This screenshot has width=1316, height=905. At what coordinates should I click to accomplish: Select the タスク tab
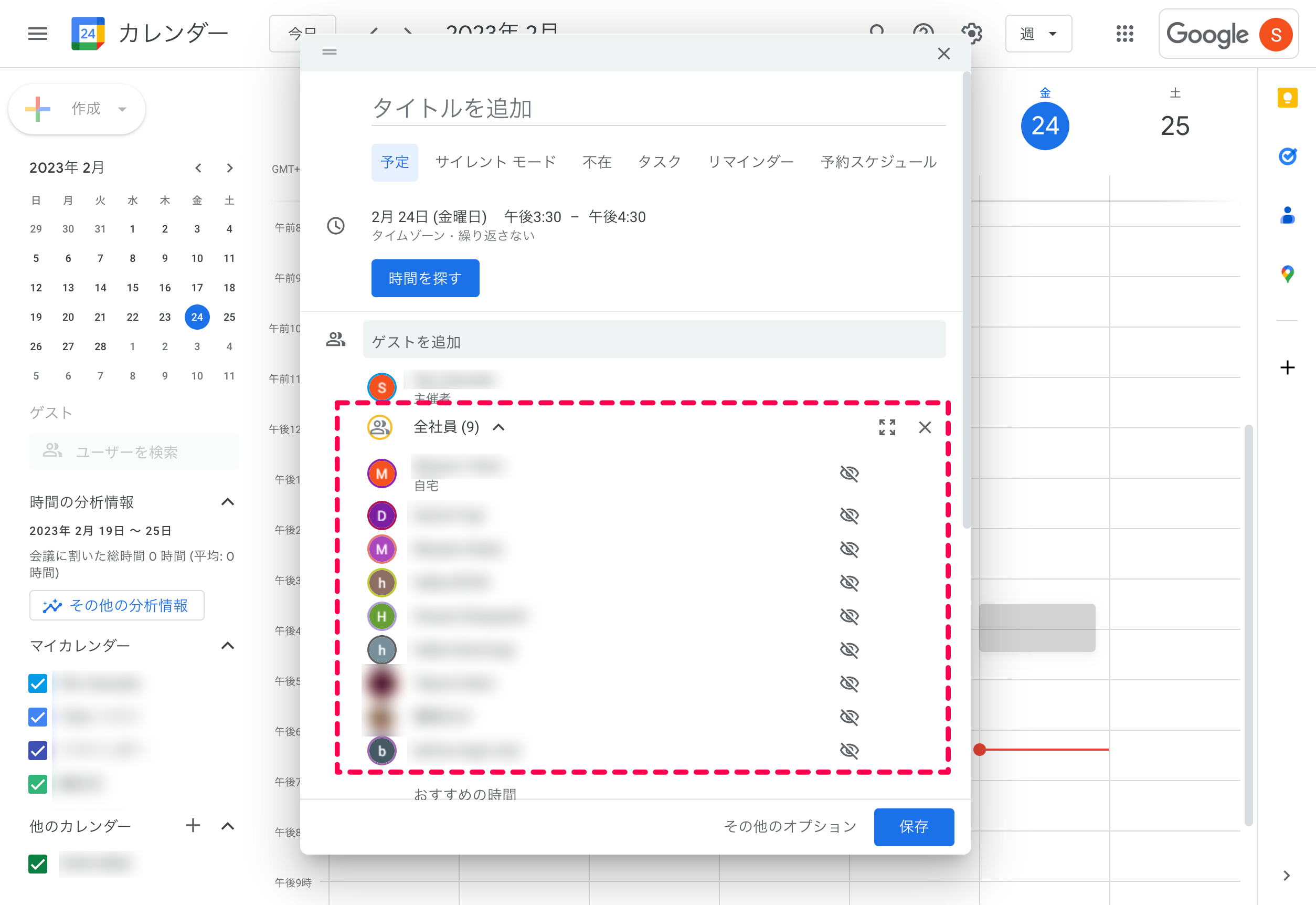(x=659, y=162)
